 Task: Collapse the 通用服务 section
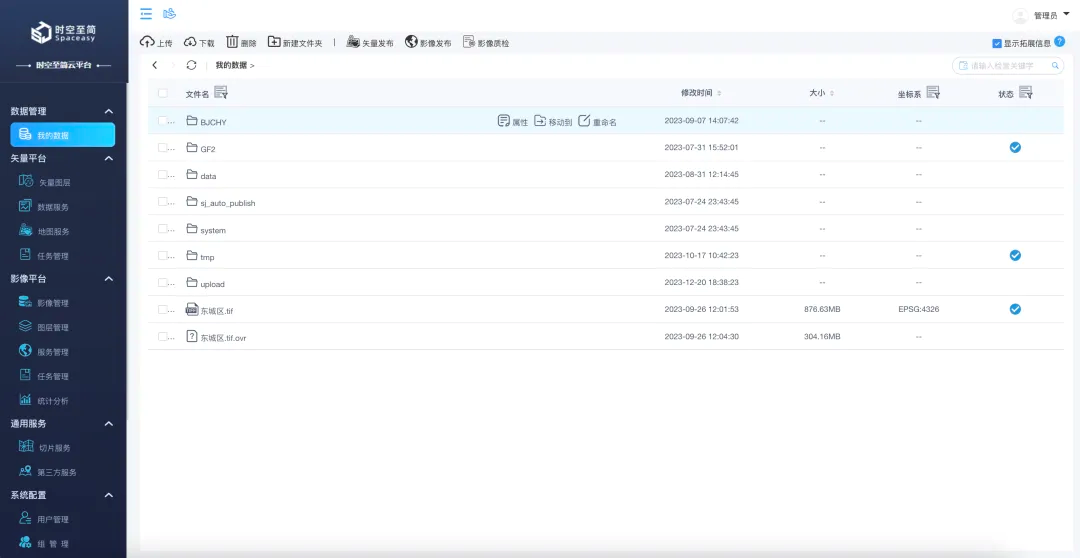coord(108,424)
